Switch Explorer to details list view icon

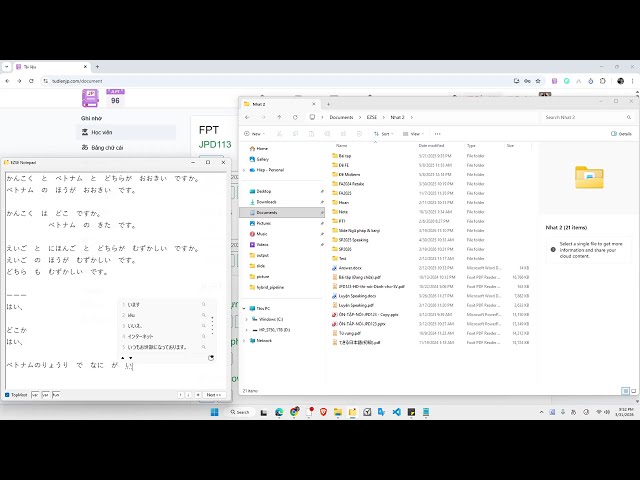pyautogui.click(x=625, y=391)
